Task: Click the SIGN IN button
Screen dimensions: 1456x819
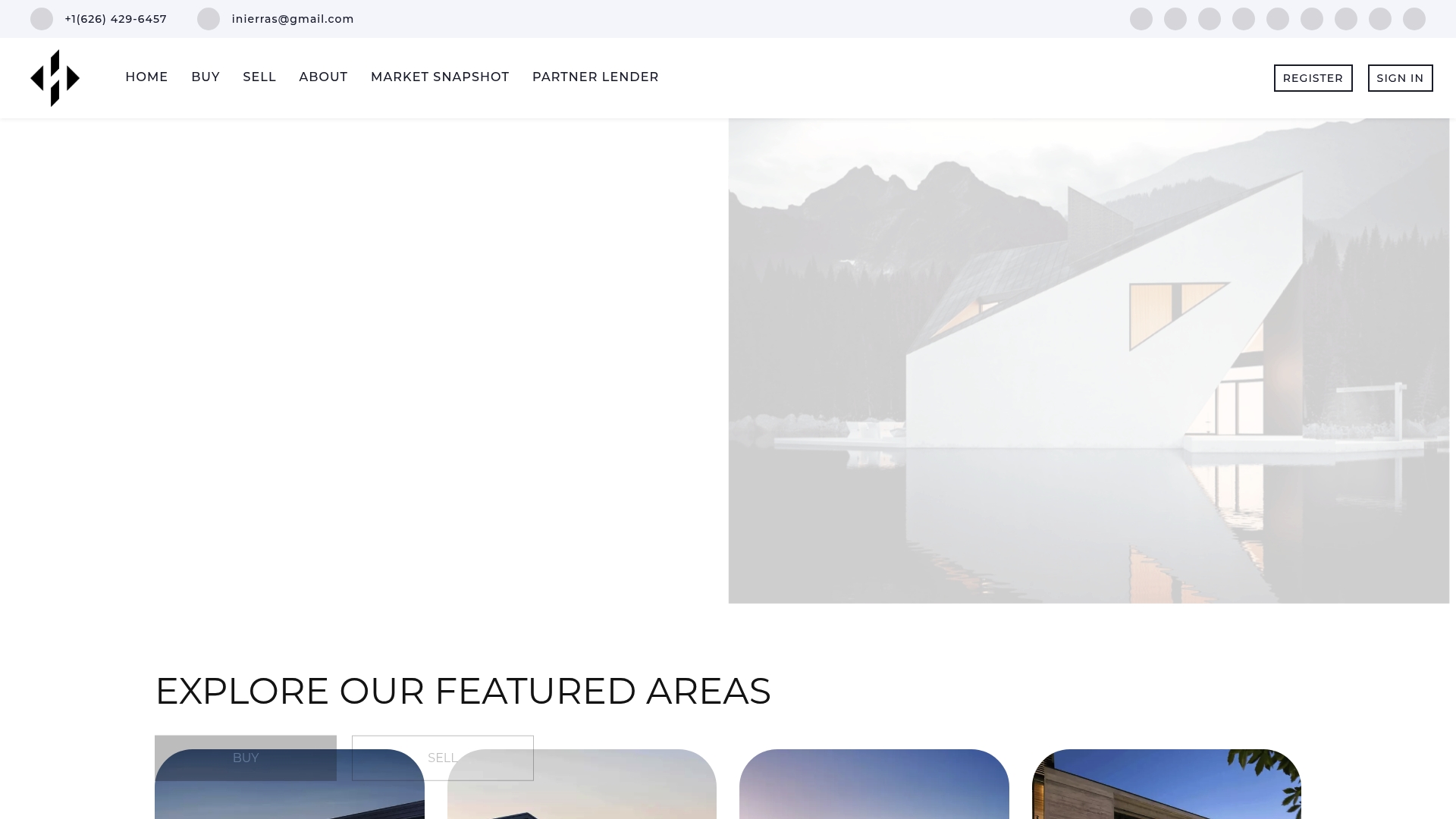Action: point(1401,78)
